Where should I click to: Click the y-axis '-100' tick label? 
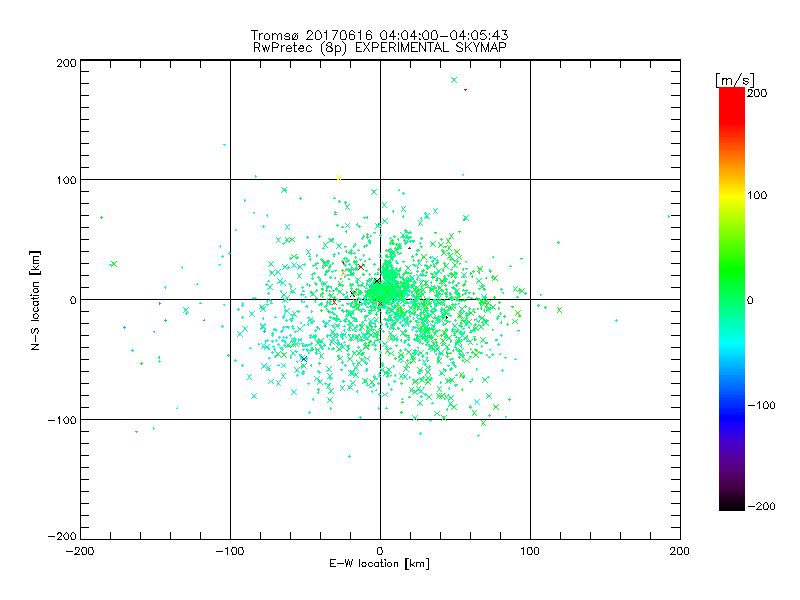click(62, 420)
